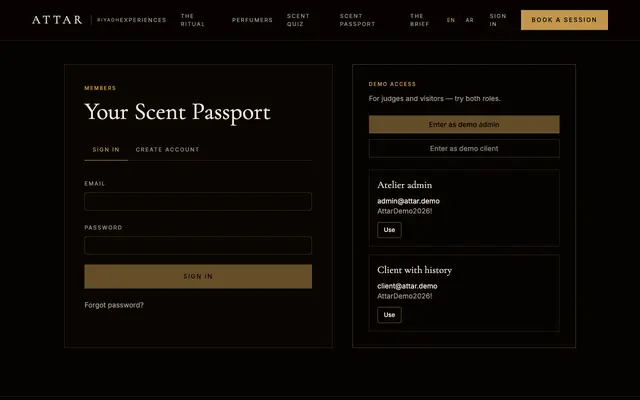Click the Forgot password? link
This screenshot has width=640, height=400.
pos(114,305)
